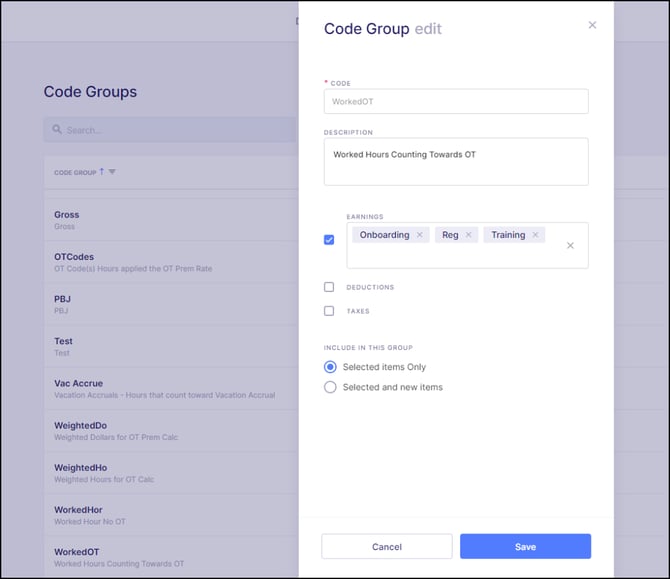Open the Vac Accrue code group row
The image size is (670, 579).
pos(171,388)
